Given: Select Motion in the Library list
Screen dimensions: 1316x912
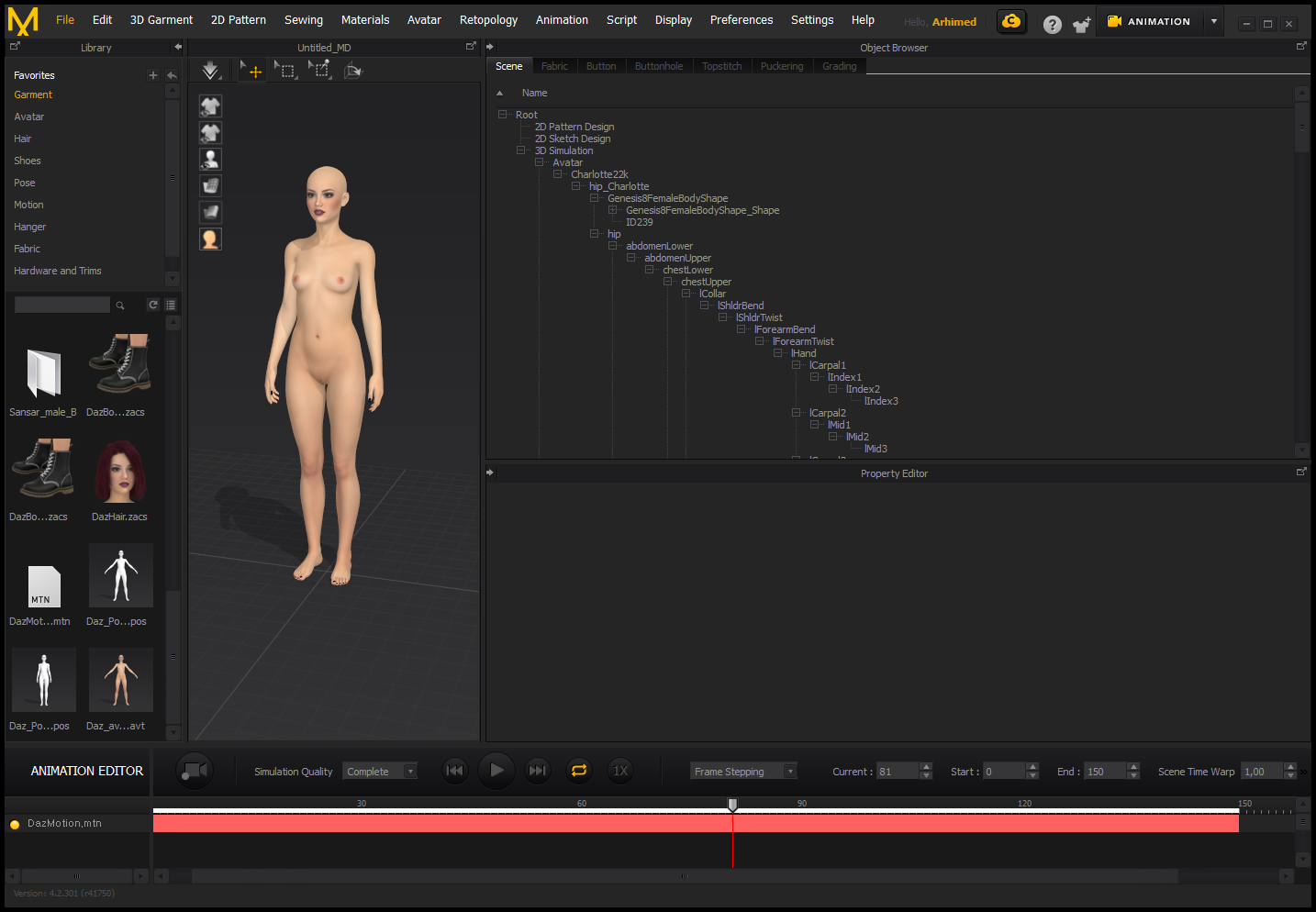Looking at the screenshot, I should click(x=28, y=205).
